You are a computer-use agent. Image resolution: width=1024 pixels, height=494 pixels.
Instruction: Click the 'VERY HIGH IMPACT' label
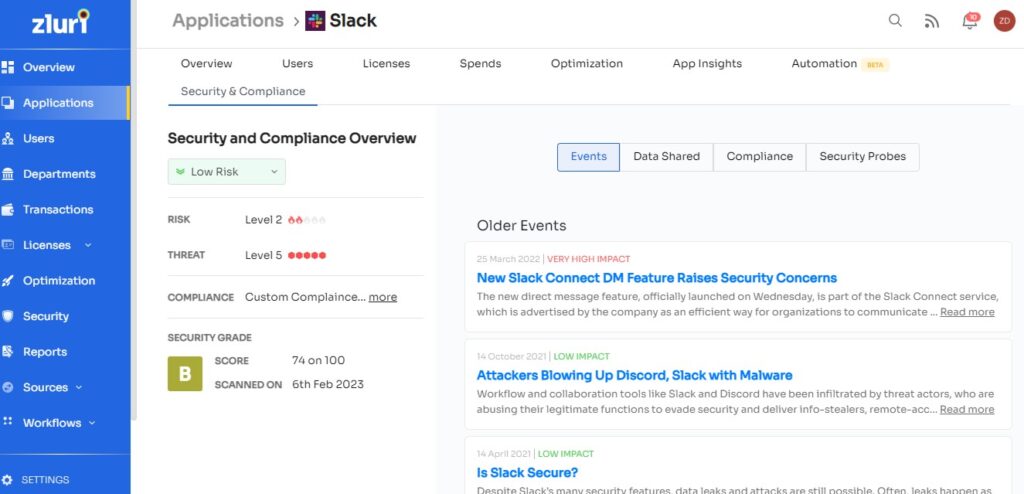(588, 259)
